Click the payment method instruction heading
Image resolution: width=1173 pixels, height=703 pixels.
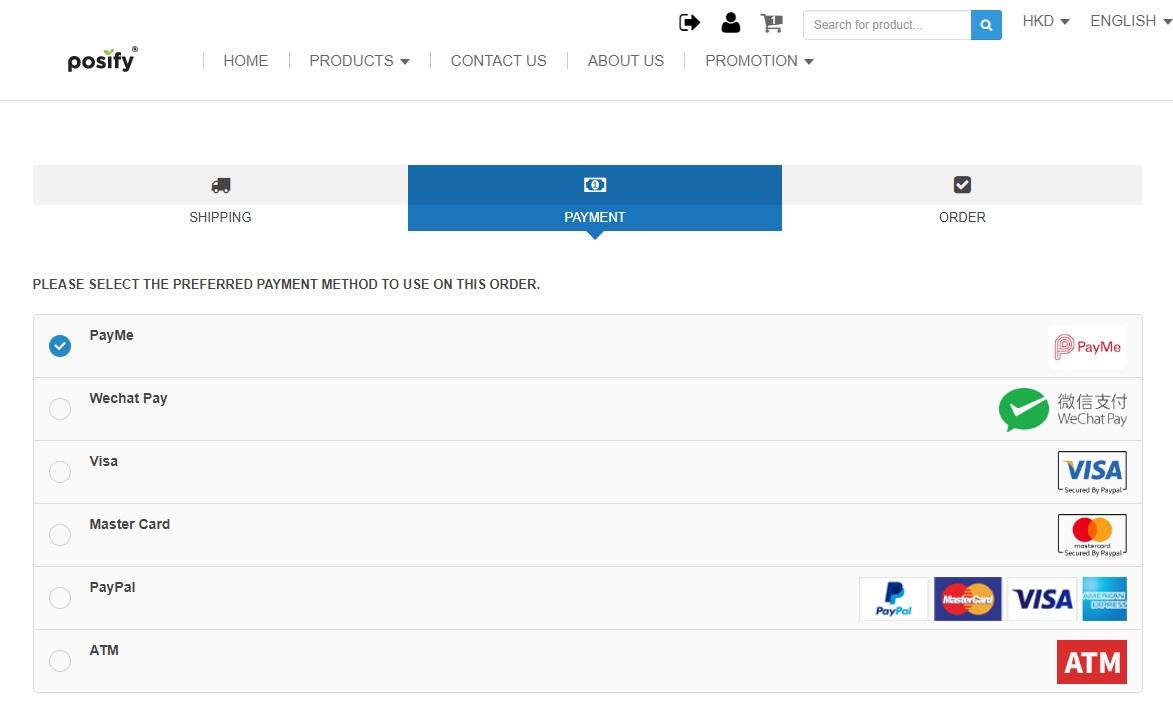287,284
